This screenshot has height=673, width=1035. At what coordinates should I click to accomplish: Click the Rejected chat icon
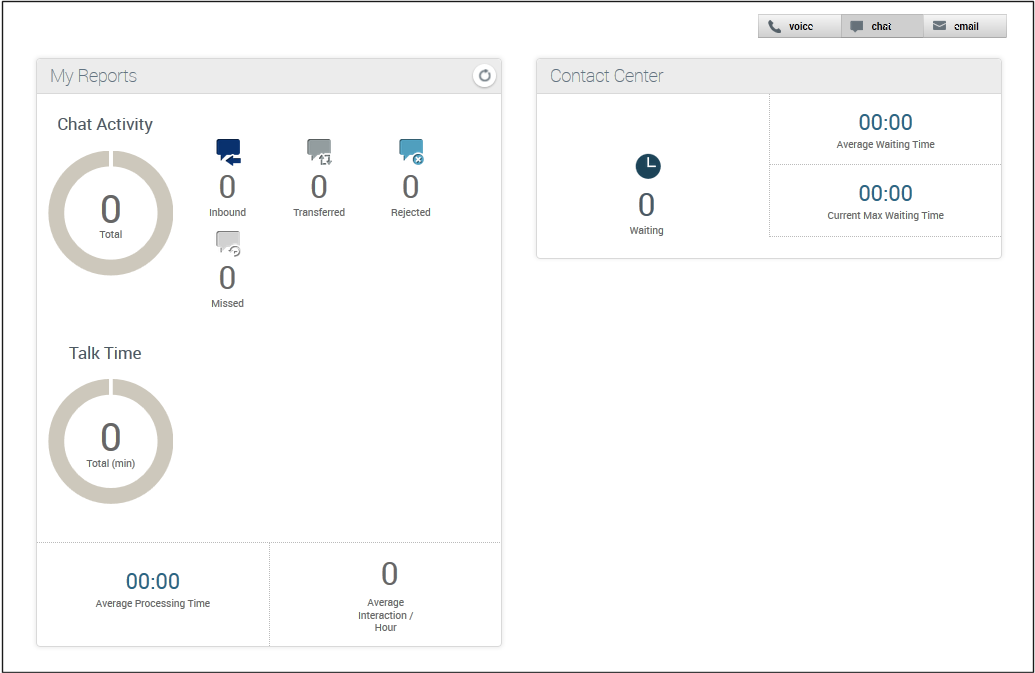(x=411, y=152)
